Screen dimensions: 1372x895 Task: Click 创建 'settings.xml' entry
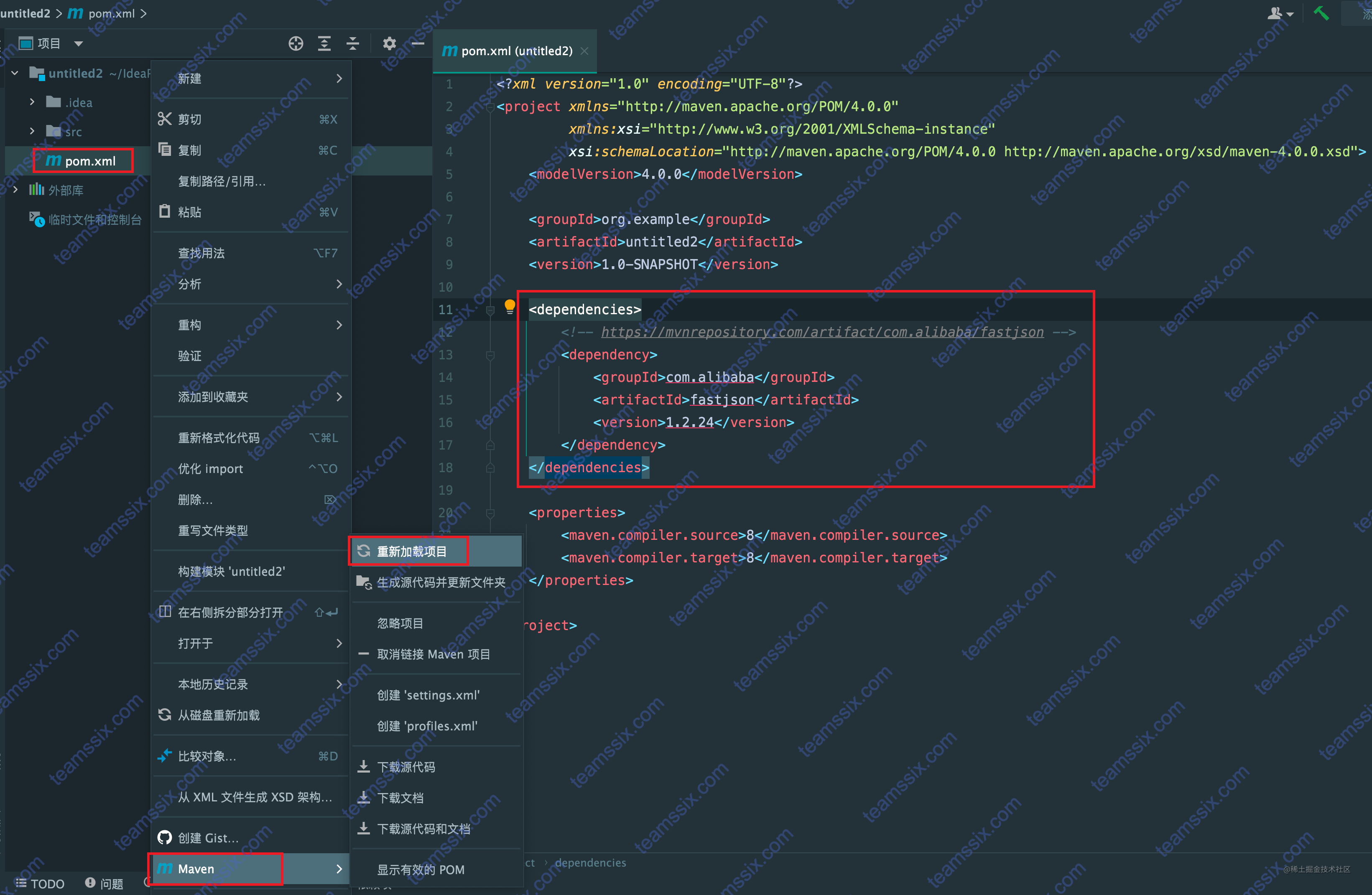[x=436, y=696]
